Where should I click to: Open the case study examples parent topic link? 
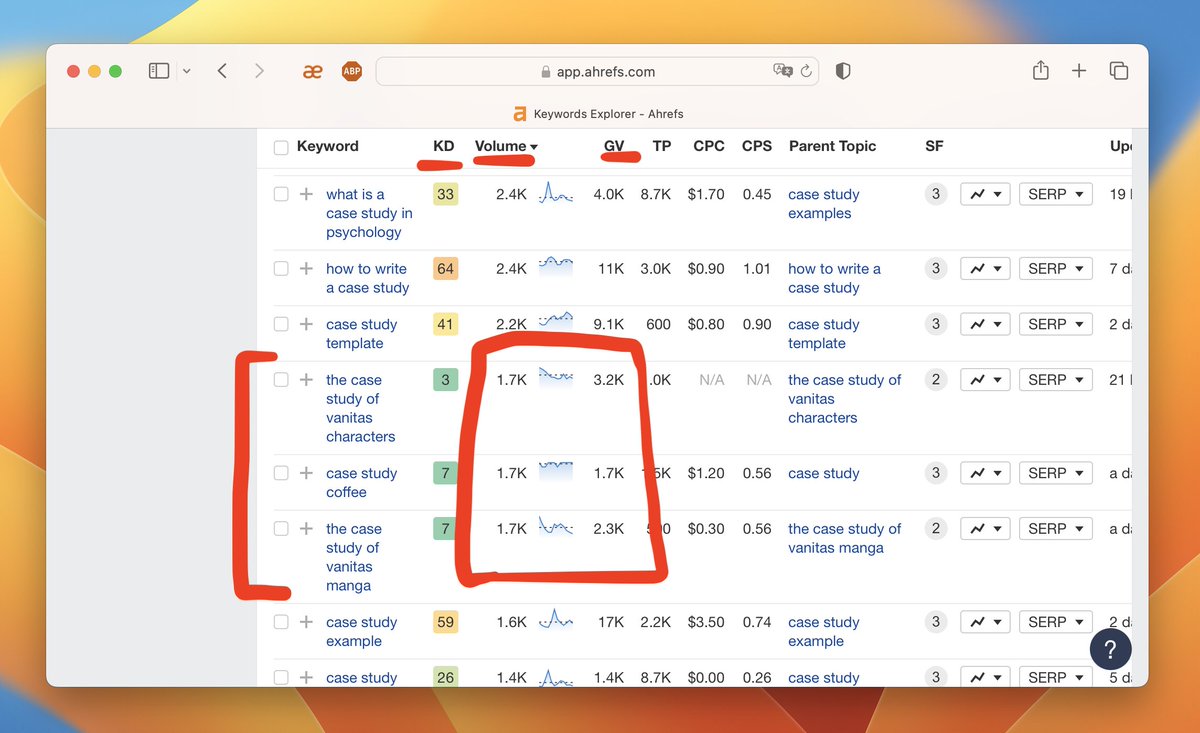pyautogui.click(x=823, y=204)
